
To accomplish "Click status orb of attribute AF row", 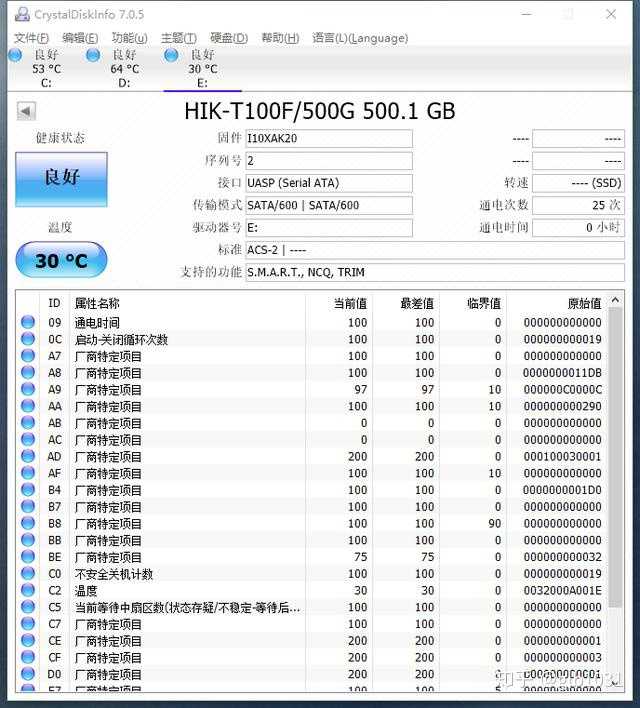I will [28, 473].
